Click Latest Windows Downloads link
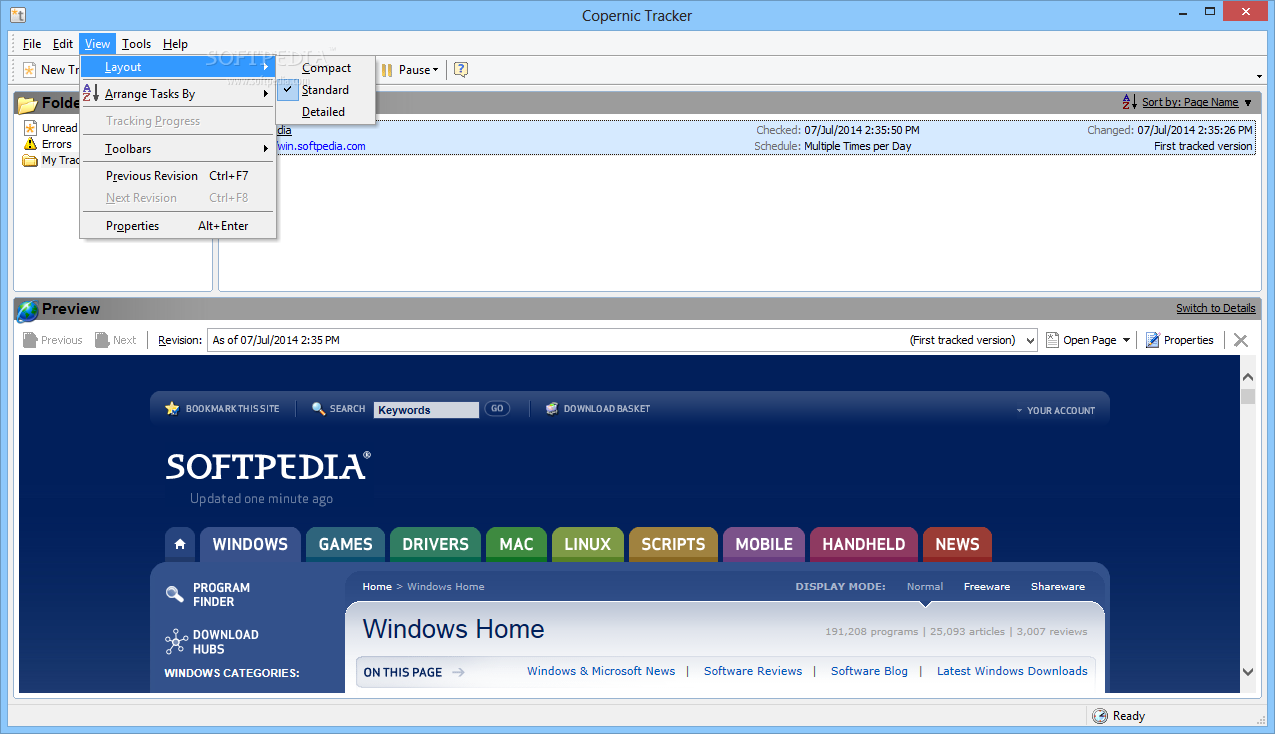The height and width of the screenshot is (734, 1275). point(1012,671)
